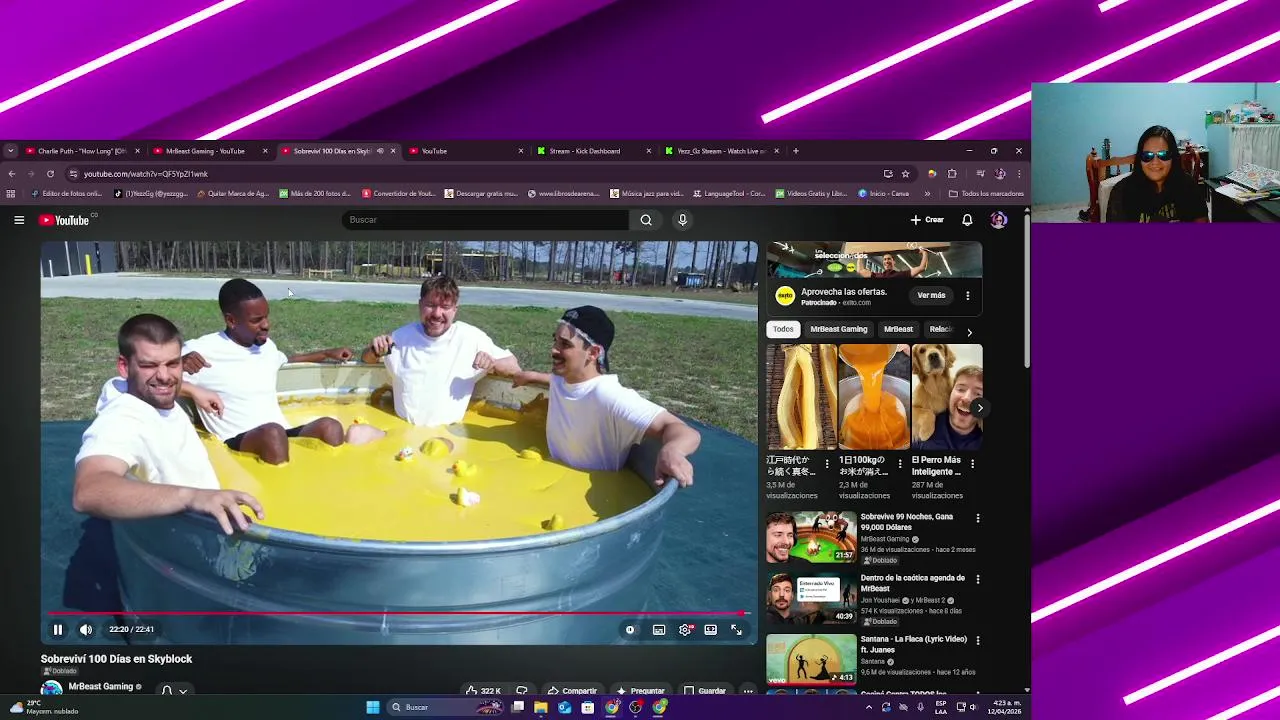The image size is (1280, 720).
Task: Click the Crear button
Action: (x=927, y=220)
